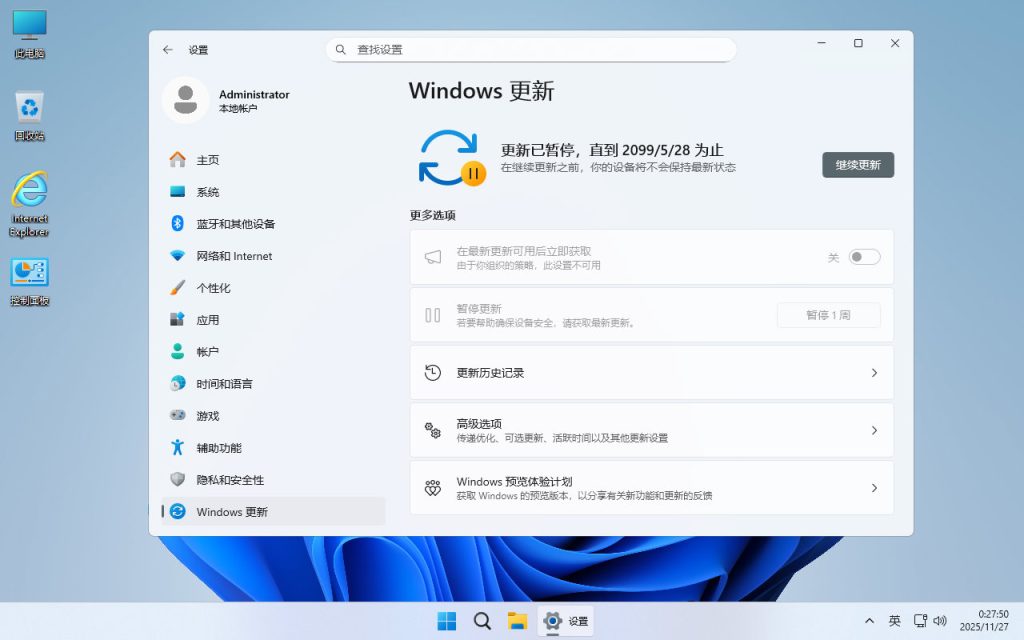Click the 查找设置 search field
This screenshot has height=640, width=1024.
[x=530, y=48]
